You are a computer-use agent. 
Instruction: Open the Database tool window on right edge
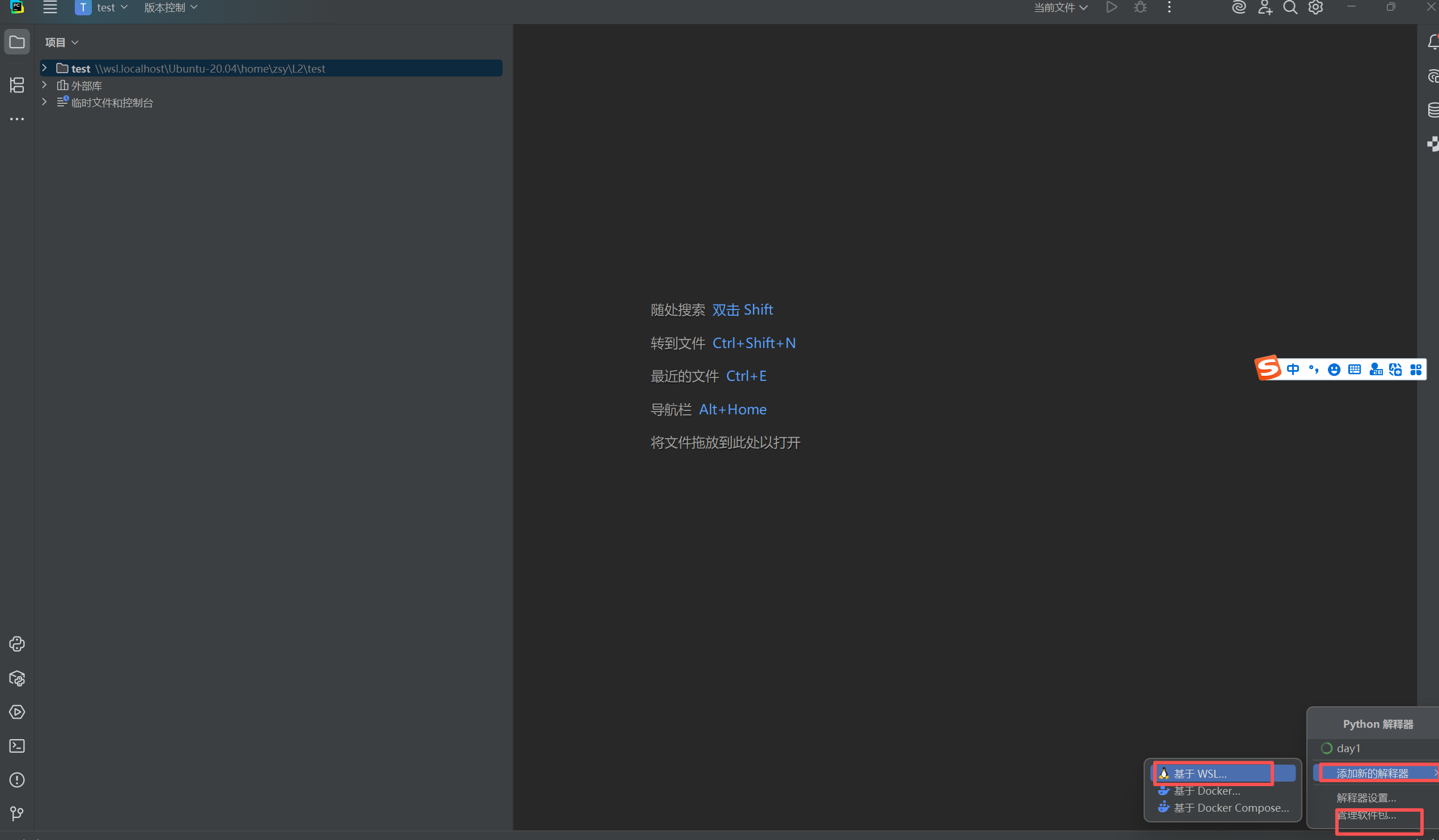(x=1432, y=110)
